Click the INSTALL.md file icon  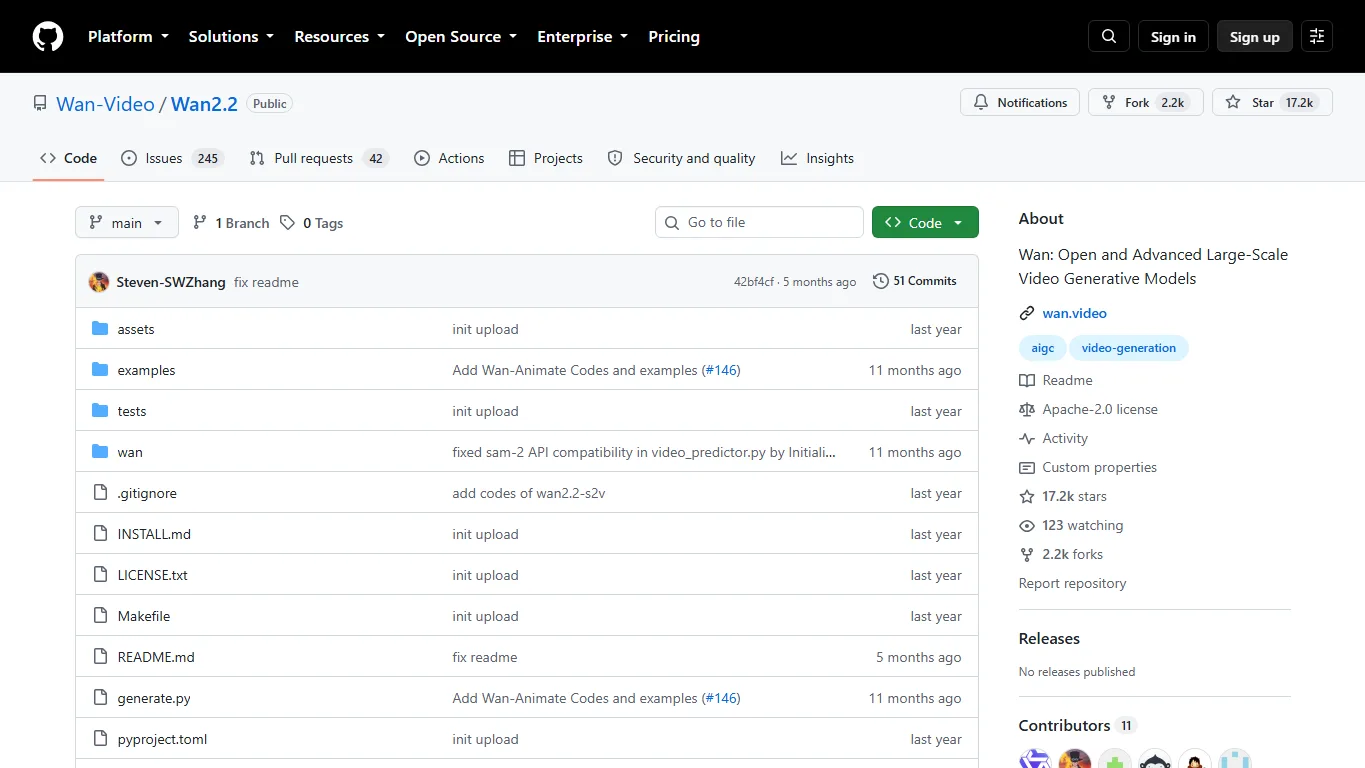click(x=100, y=534)
